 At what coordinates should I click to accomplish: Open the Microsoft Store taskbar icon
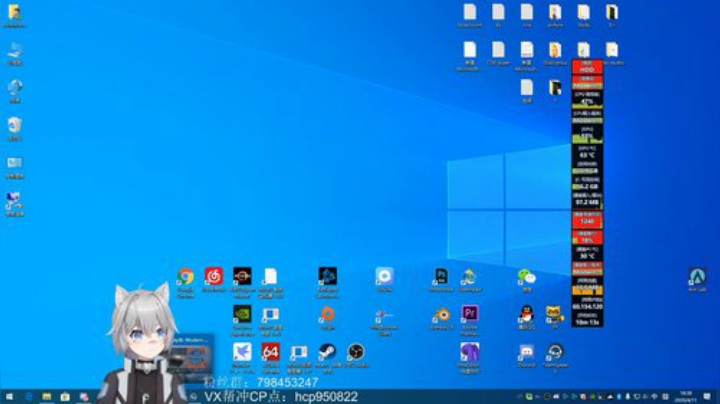[65, 397]
